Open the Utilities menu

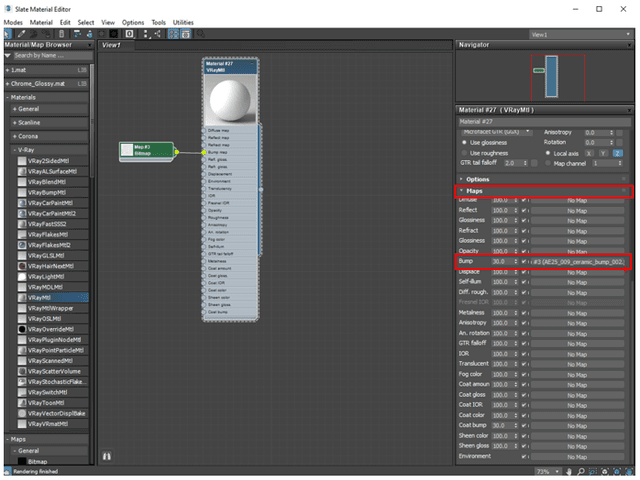(x=183, y=22)
